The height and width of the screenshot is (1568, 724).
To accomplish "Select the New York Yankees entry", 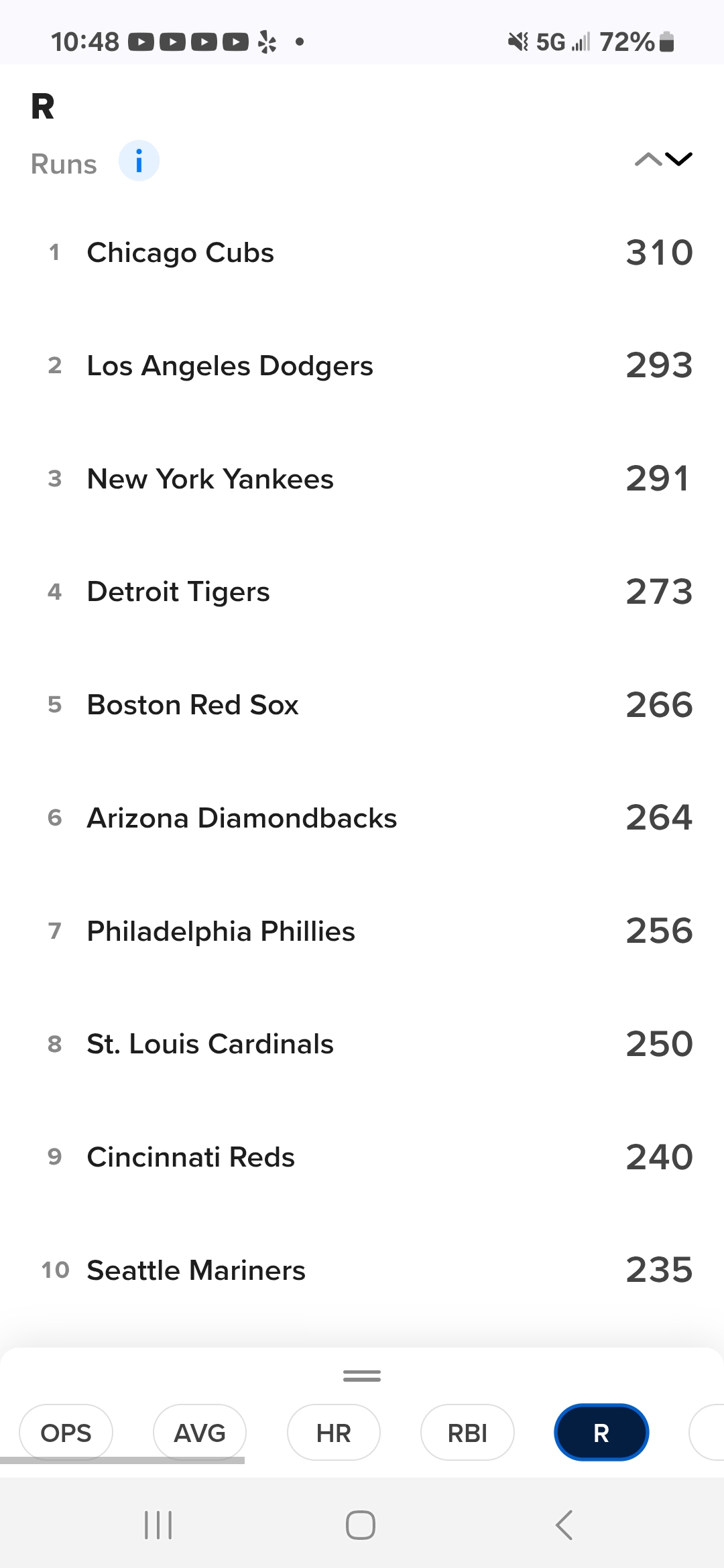I will [x=362, y=479].
